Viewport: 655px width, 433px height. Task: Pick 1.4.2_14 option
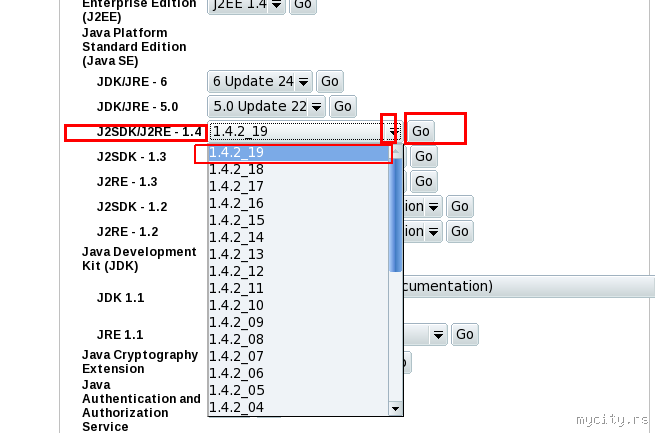[299, 238]
